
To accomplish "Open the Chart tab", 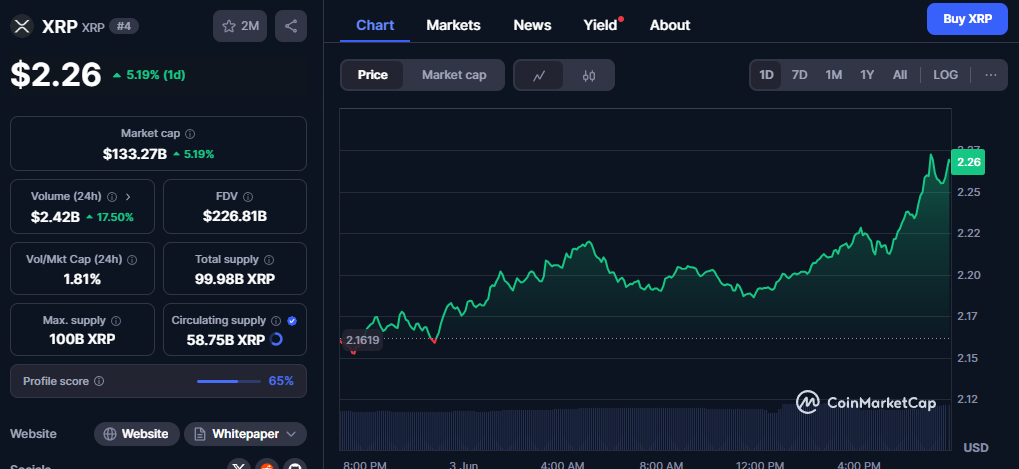I will [375, 25].
